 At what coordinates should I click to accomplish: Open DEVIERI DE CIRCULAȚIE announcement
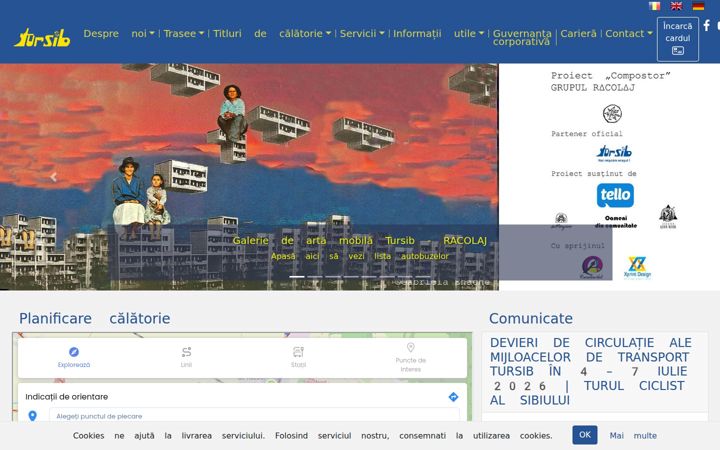(591, 371)
